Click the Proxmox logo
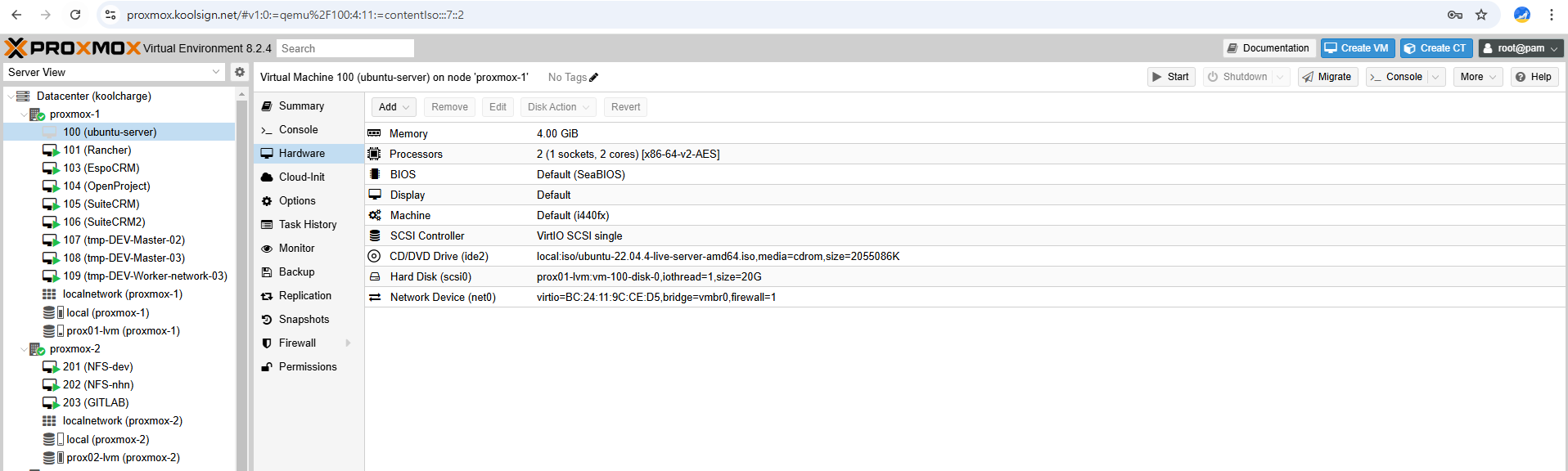The width and height of the screenshot is (1568, 471). tap(73, 48)
